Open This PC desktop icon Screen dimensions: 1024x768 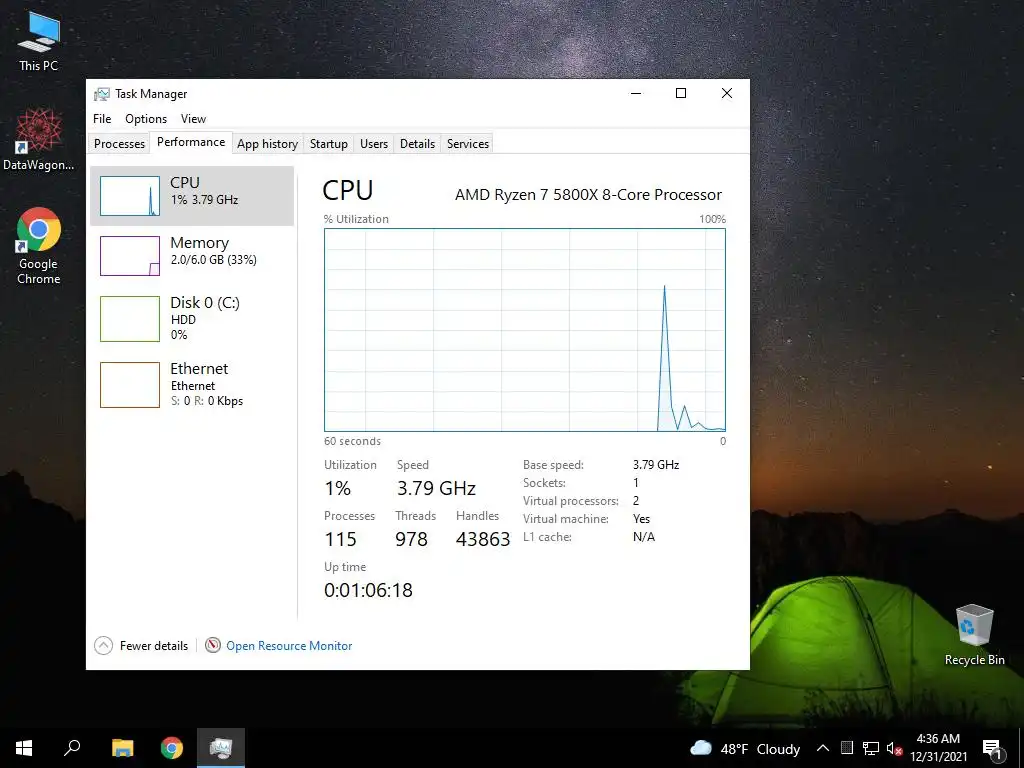(x=39, y=40)
